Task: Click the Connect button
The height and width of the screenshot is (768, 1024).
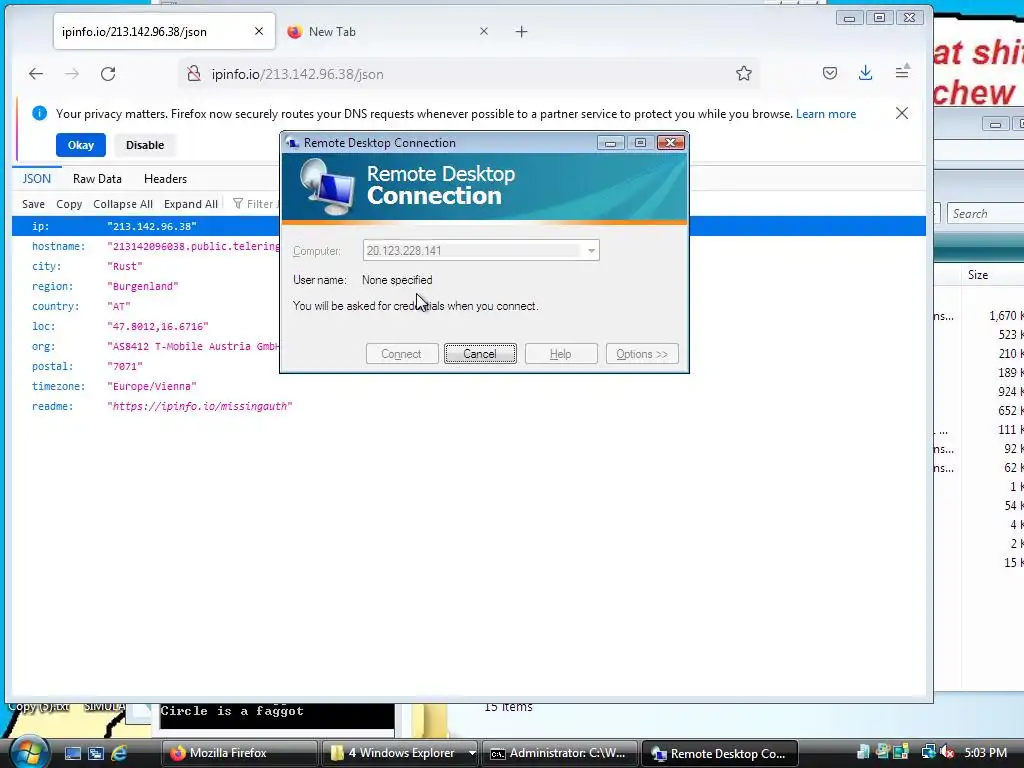Action: pyautogui.click(x=402, y=354)
